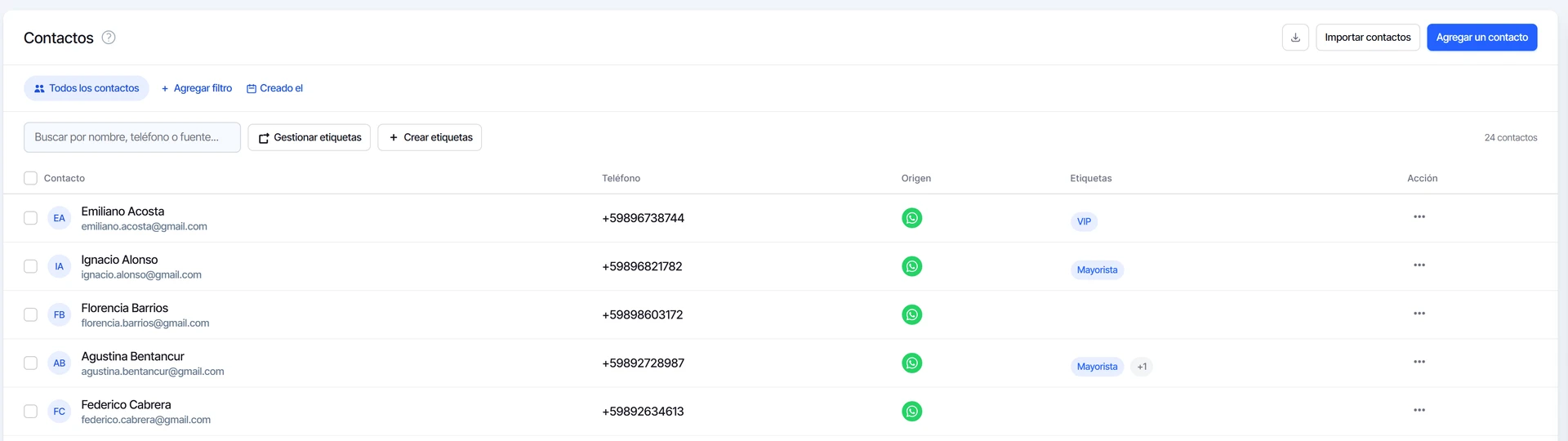Click email ignacio.alonso@gmail.com
The height and width of the screenshot is (441, 1568).
(141, 274)
